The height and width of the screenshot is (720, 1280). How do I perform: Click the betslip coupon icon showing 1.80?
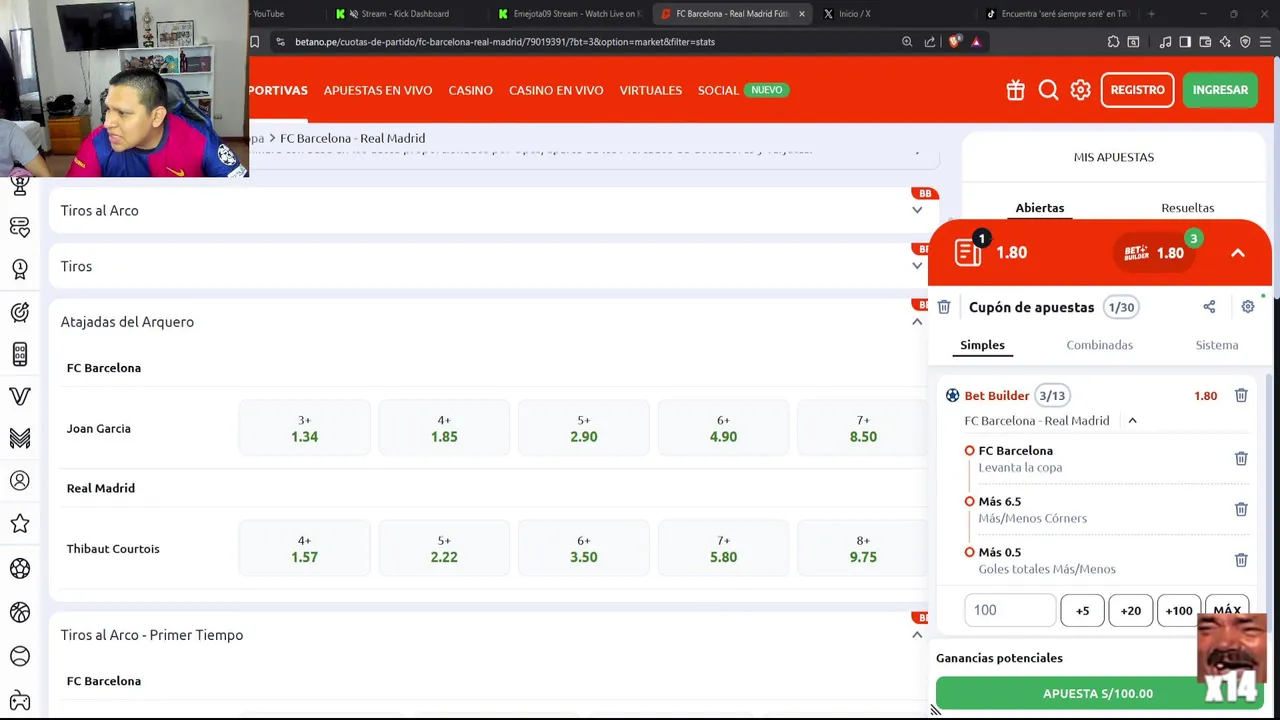pos(968,252)
